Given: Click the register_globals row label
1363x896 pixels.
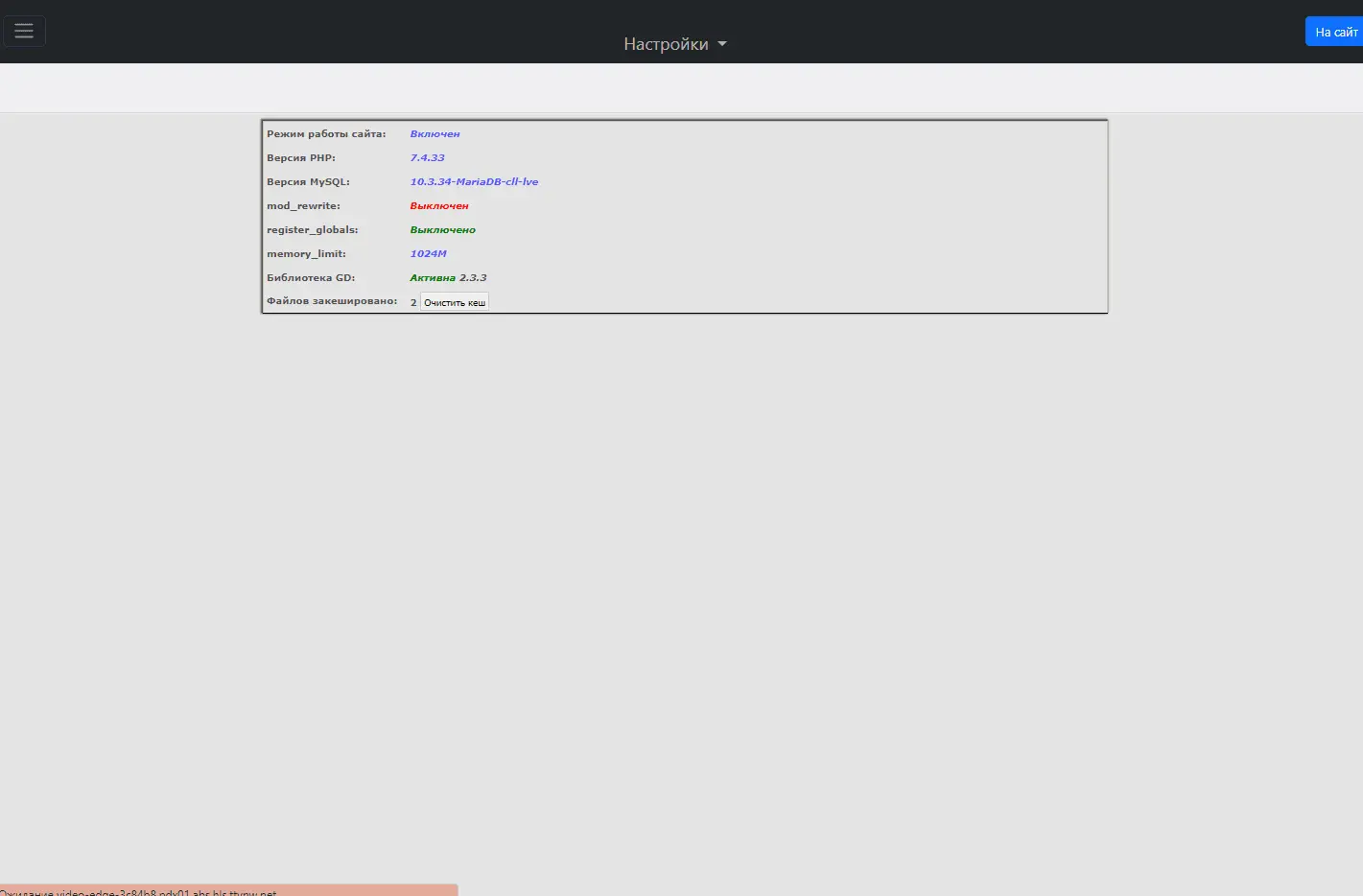Looking at the screenshot, I should (x=312, y=230).
